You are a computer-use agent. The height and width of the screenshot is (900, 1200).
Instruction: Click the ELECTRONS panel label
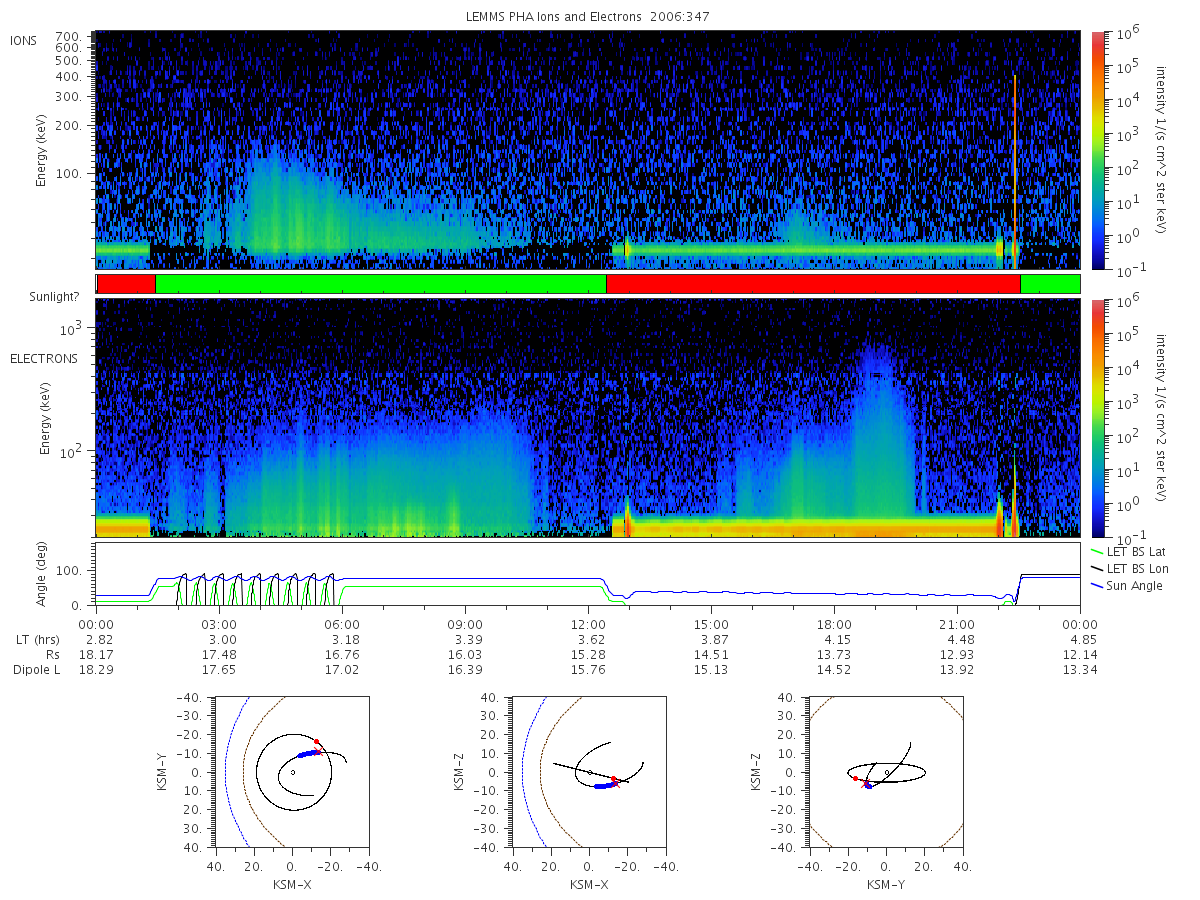[42, 358]
